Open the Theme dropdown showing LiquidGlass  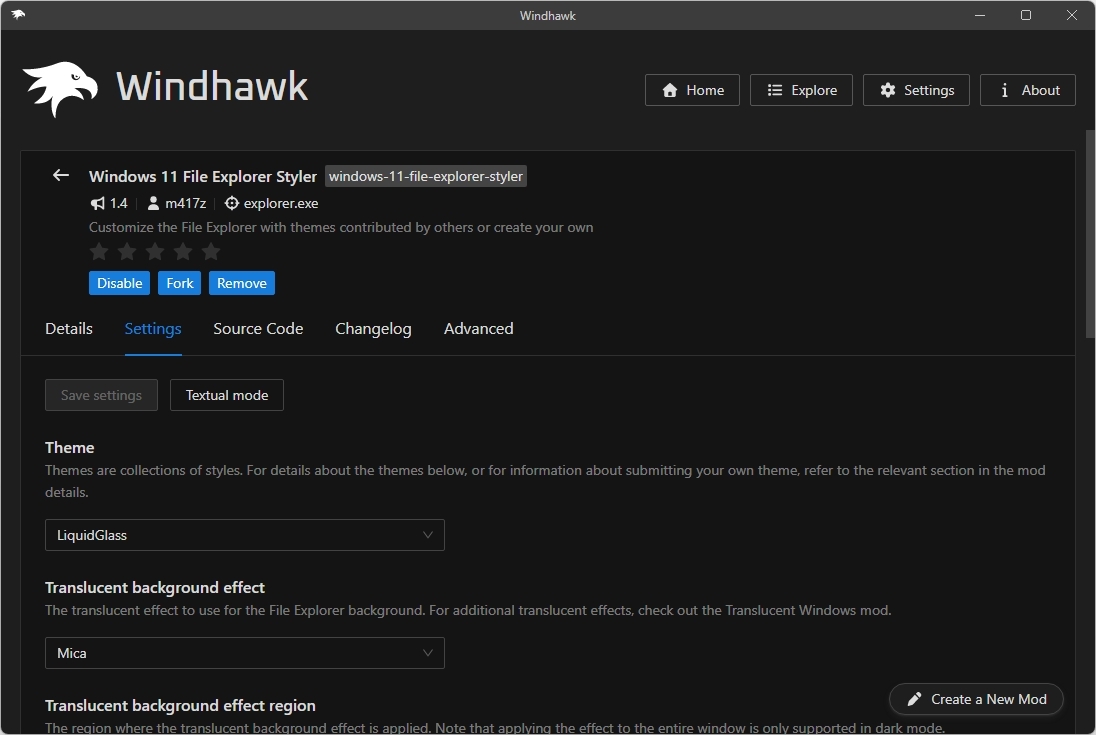click(x=244, y=535)
